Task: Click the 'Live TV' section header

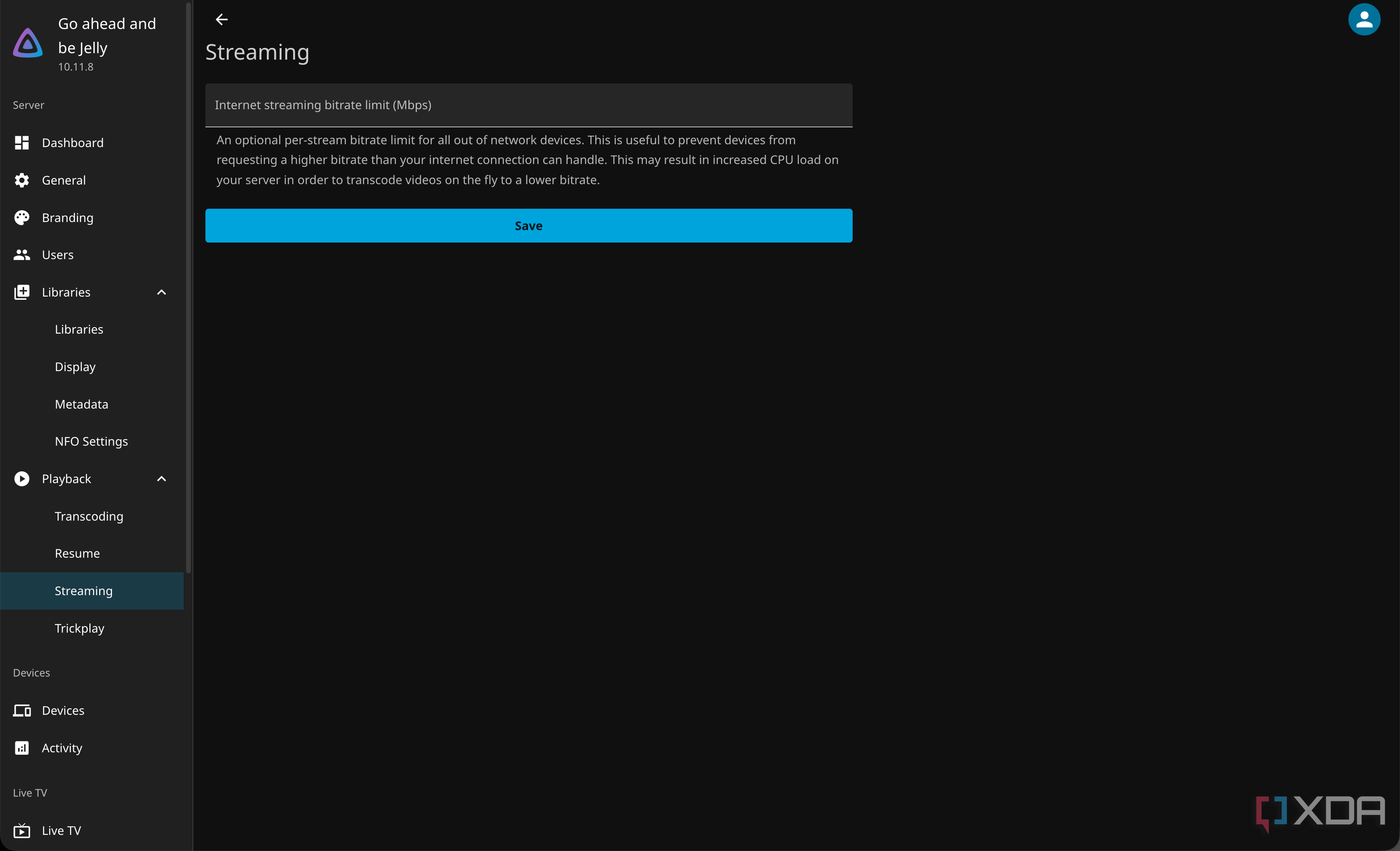Action: pyautogui.click(x=30, y=793)
